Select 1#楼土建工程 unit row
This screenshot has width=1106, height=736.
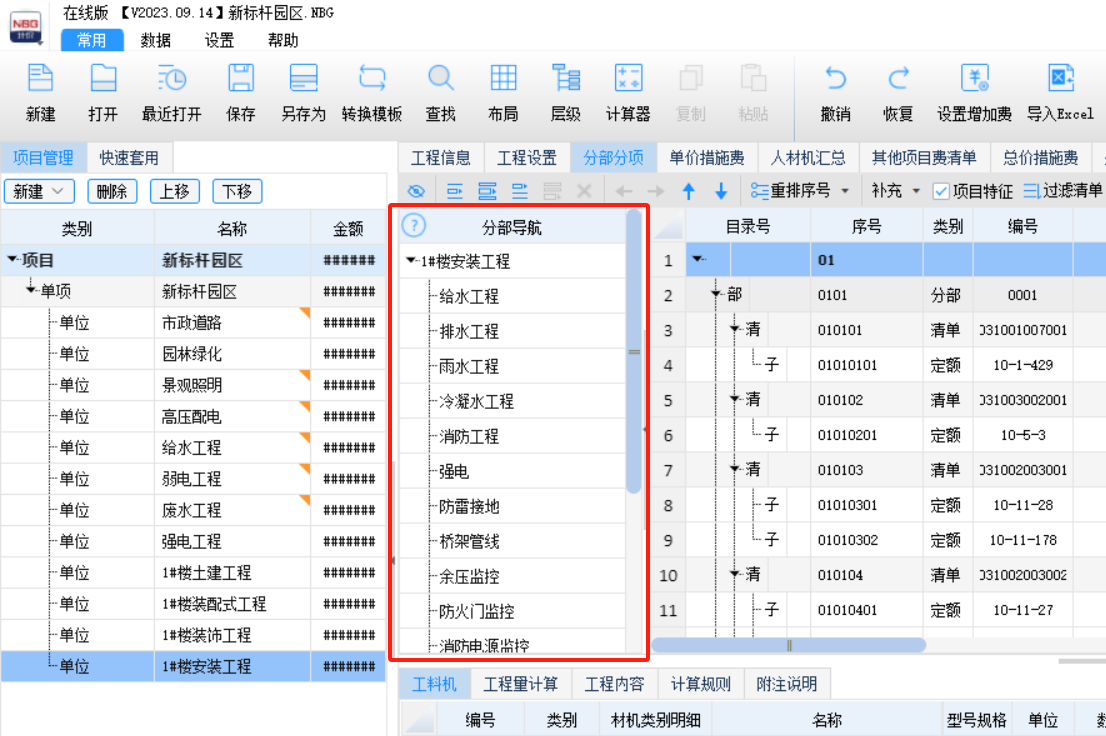(193, 572)
